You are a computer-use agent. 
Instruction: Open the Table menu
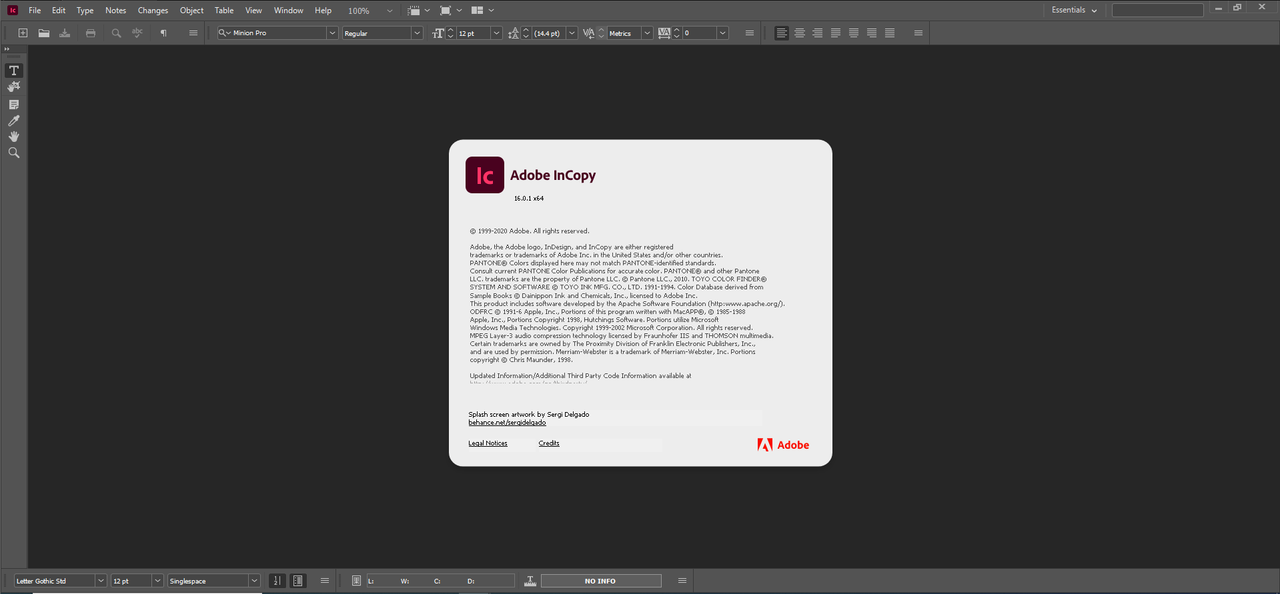[x=224, y=10]
